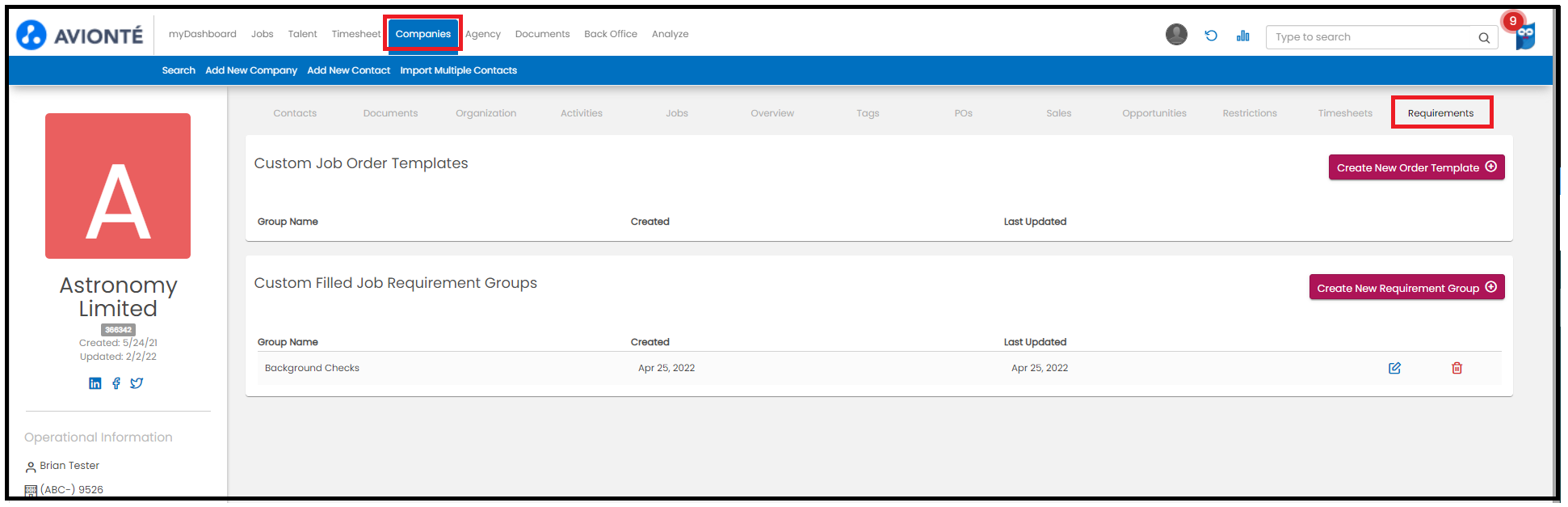This screenshot has width=1568, height=507.
Task: Open the owl assistant notifications icon
Action: pyautogui.click(x=1524, y=36)
